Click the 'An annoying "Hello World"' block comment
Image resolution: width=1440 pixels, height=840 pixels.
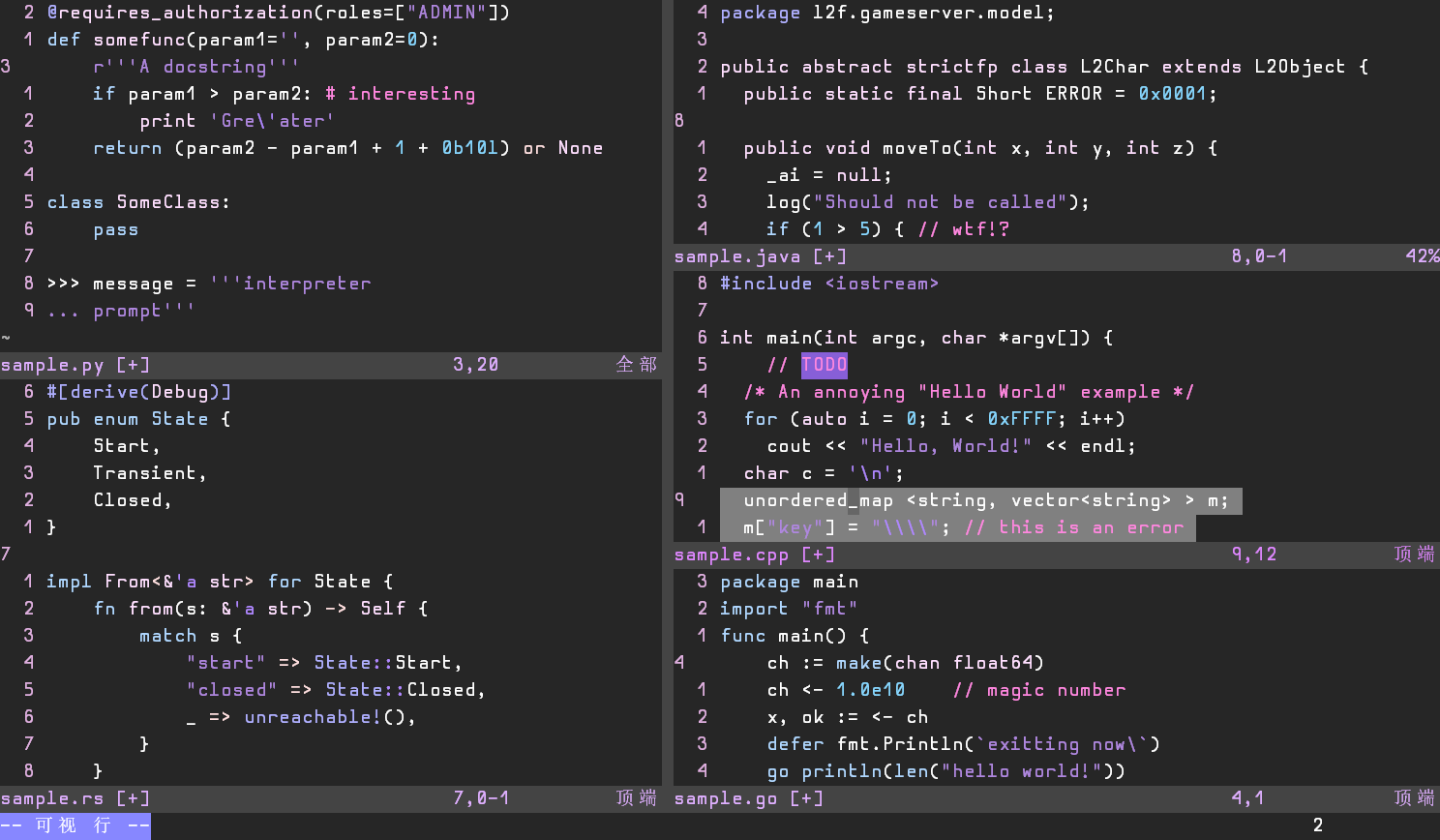coord(970,392)
